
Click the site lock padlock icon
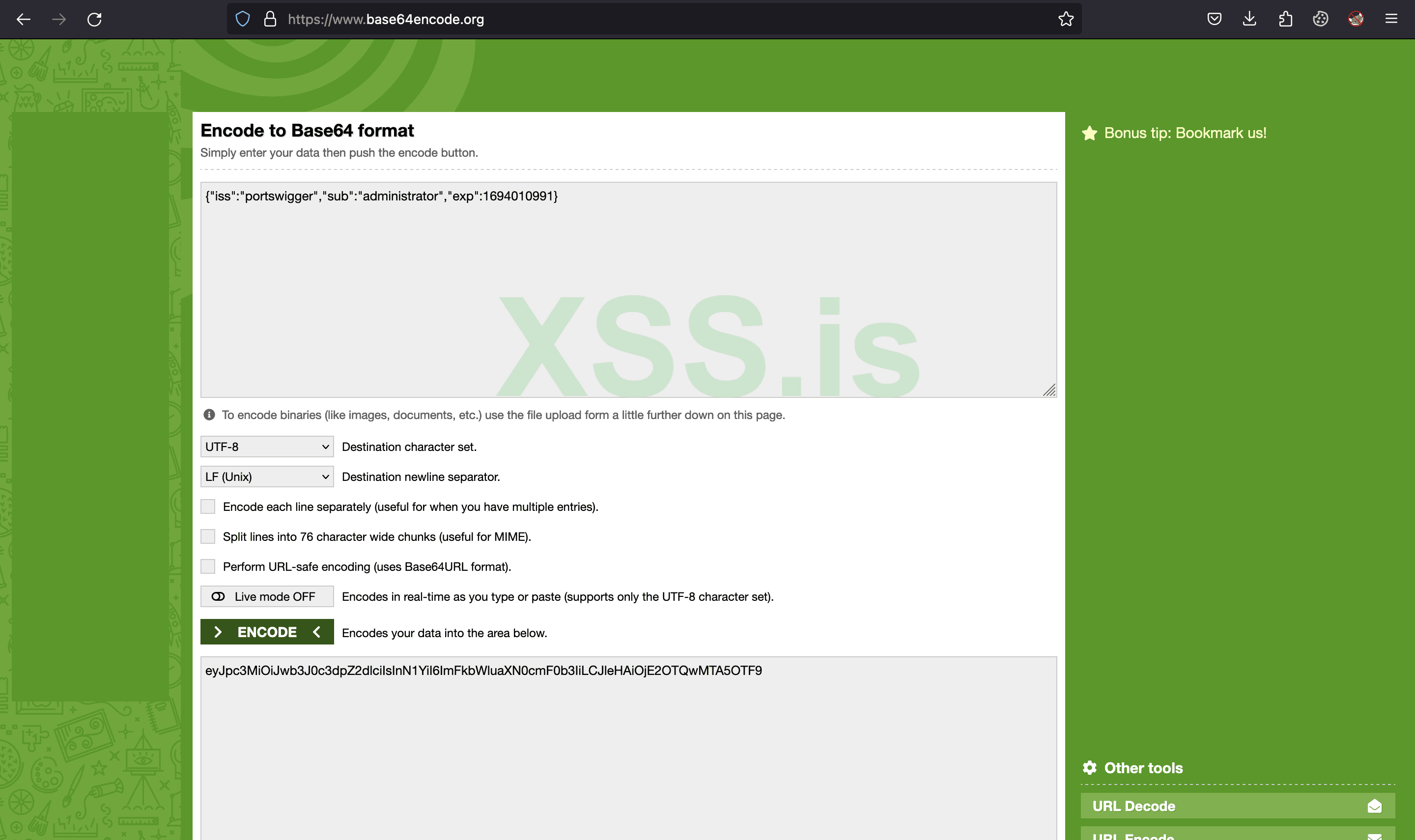pyautogui.click(x=271, y=19)
